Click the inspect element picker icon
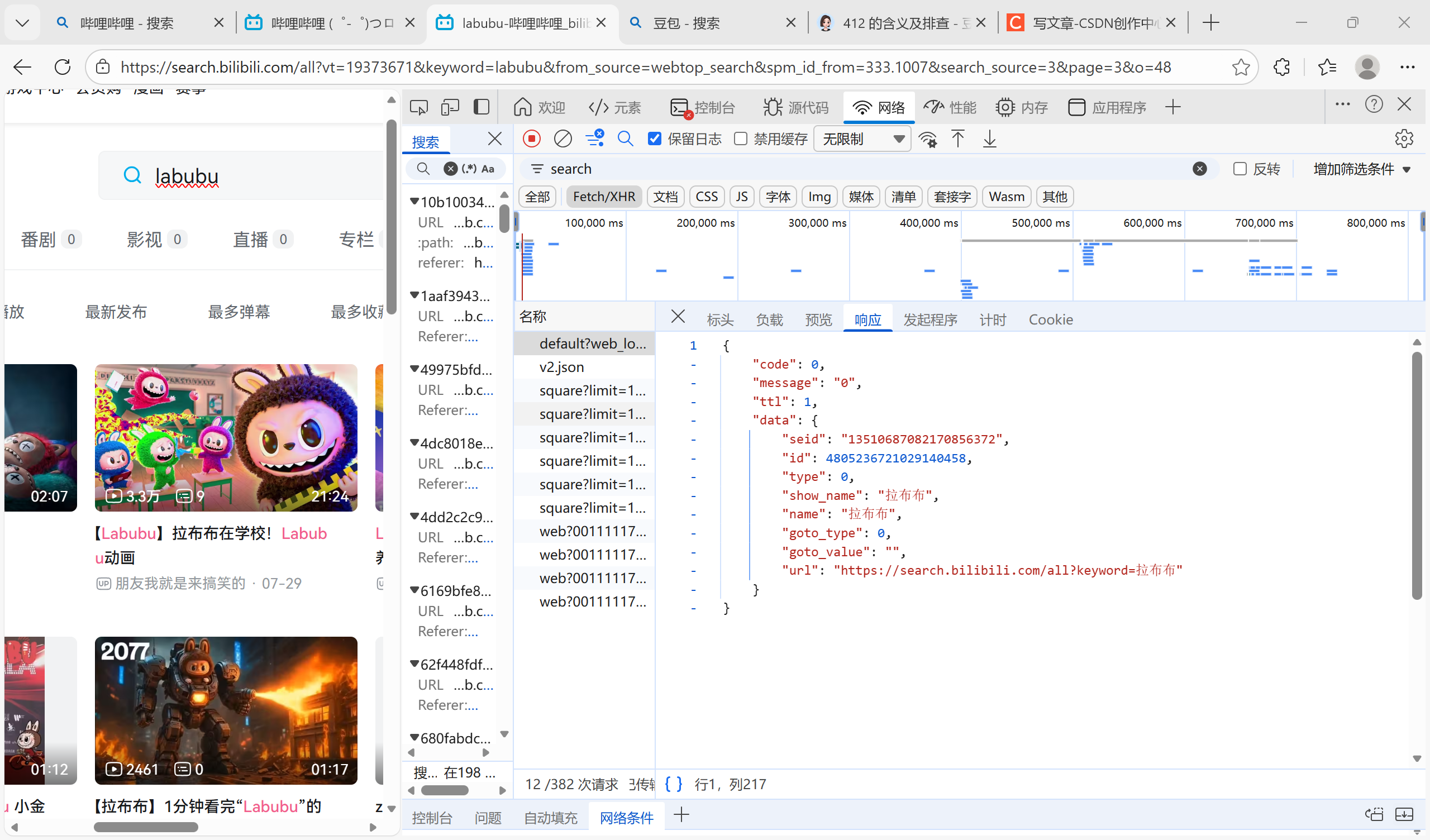Image resolution: width=1430 pixels, height=840 pixels. click(419, 107)
